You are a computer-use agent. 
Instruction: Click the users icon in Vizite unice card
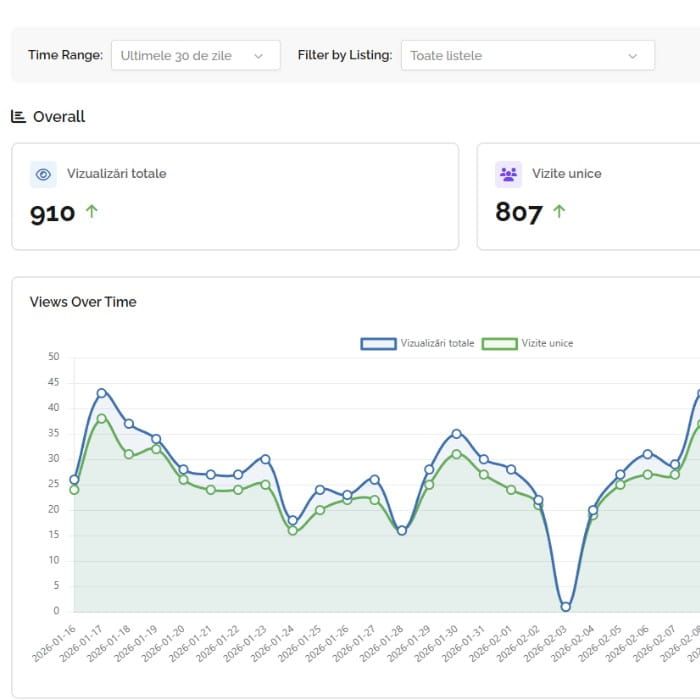508,174
